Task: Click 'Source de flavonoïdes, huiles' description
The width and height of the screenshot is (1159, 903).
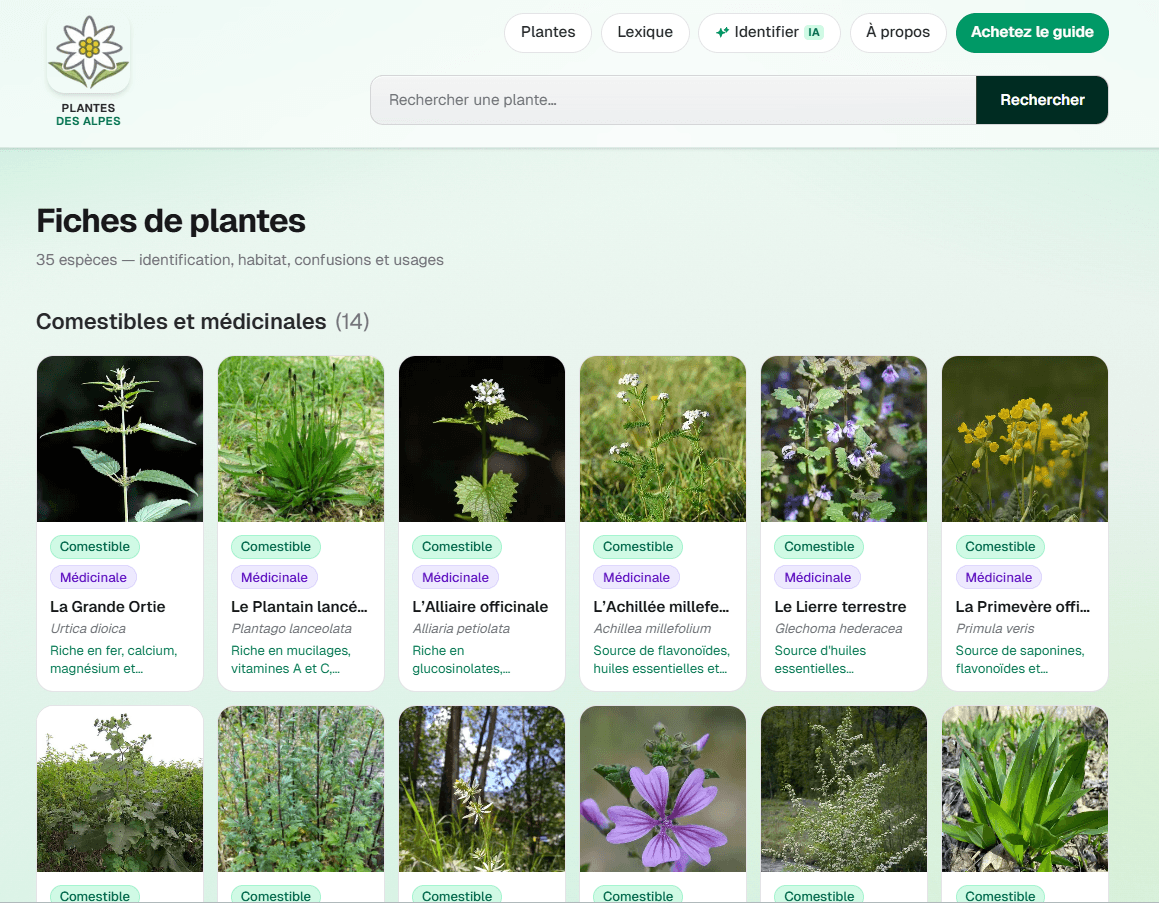Action: click(662, 660)
